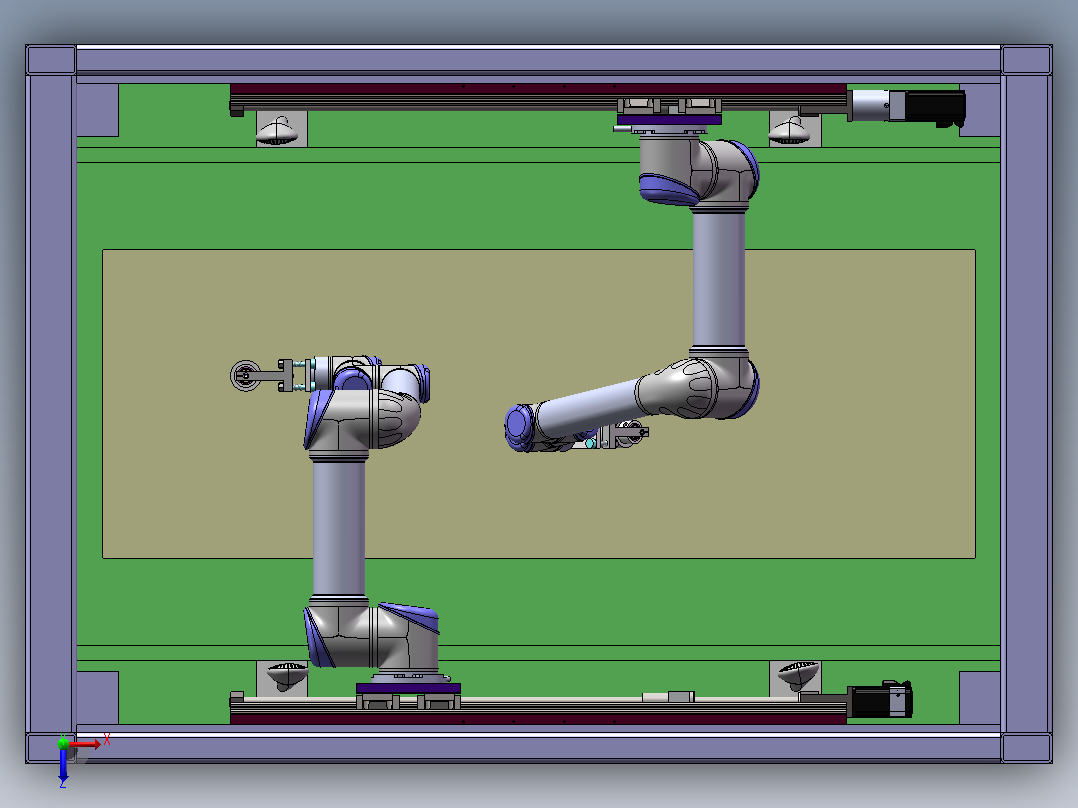Click the purple base plate of the top robot carriage
The width and height of the screenshot is (1078, 808).
[x=669, y=120]
